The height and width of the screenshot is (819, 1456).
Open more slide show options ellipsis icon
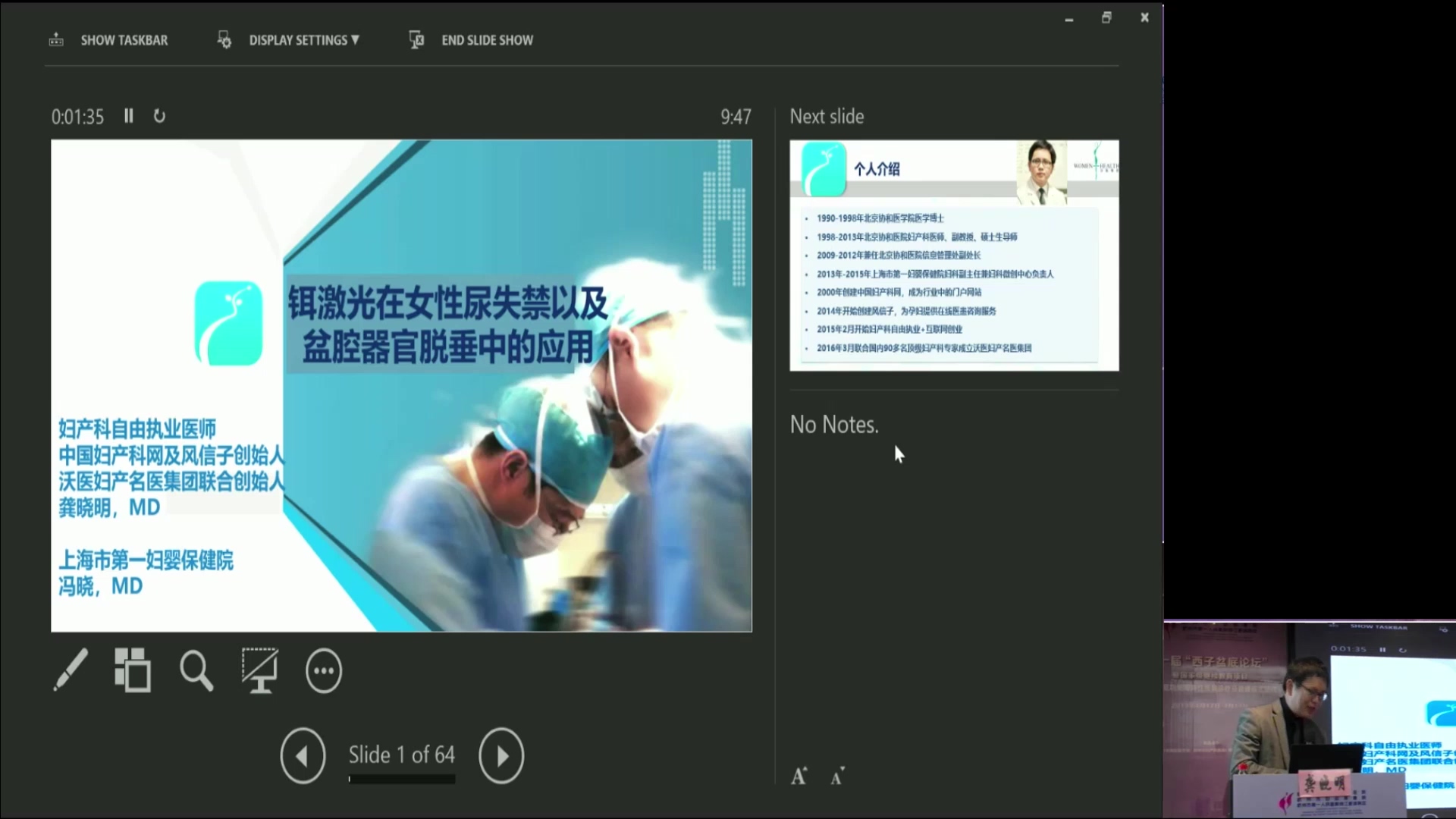click(x=324, y=671)
